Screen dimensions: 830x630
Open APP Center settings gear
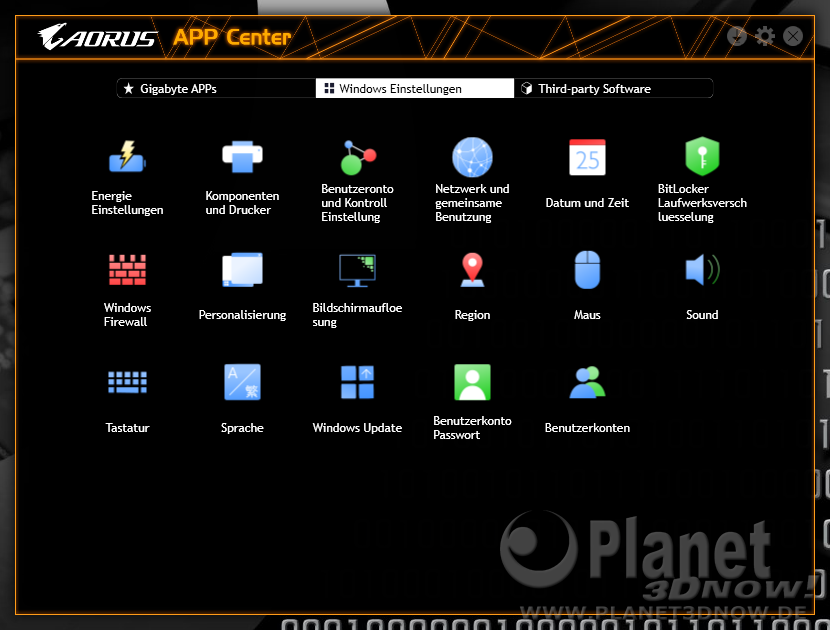pos(764,36)
